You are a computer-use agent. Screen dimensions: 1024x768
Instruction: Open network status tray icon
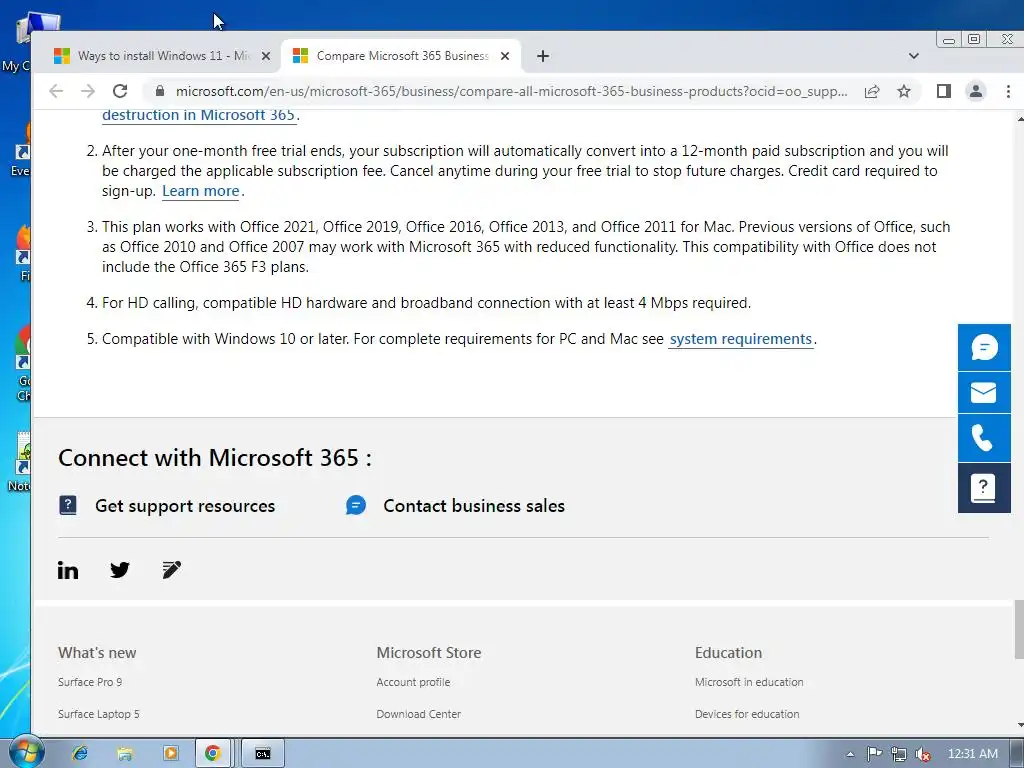click(899, 754)
